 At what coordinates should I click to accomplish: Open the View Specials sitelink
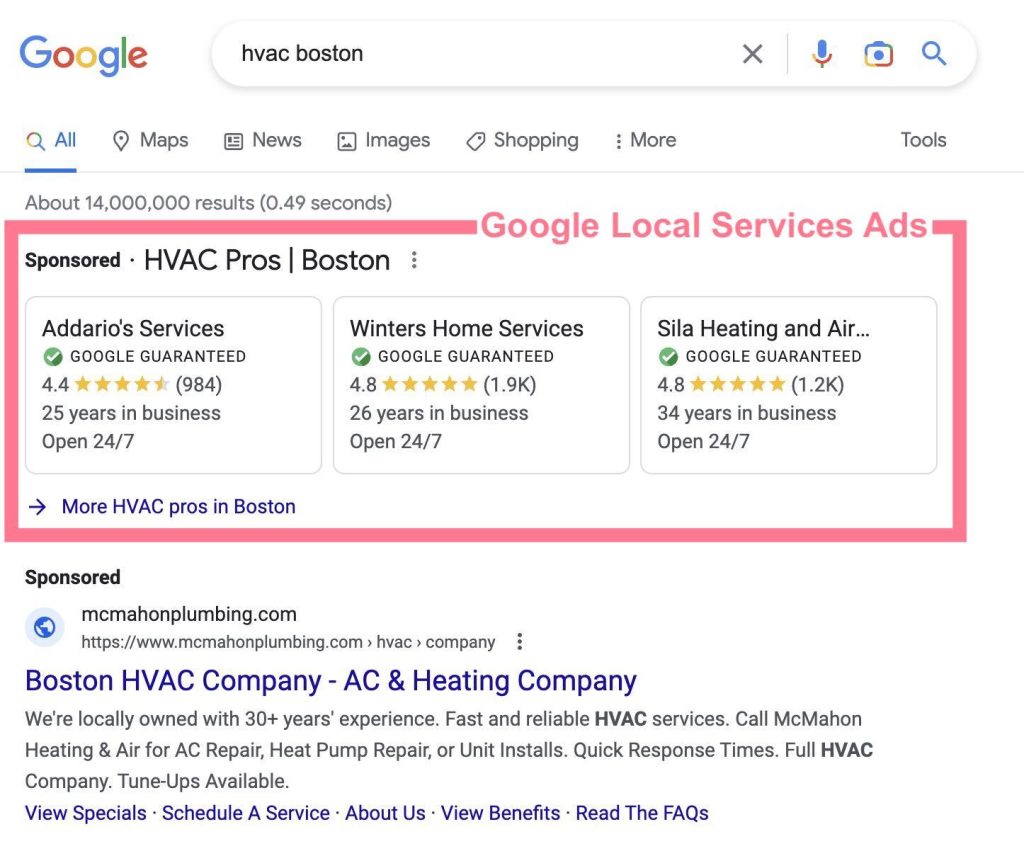(x=86, y=813)
